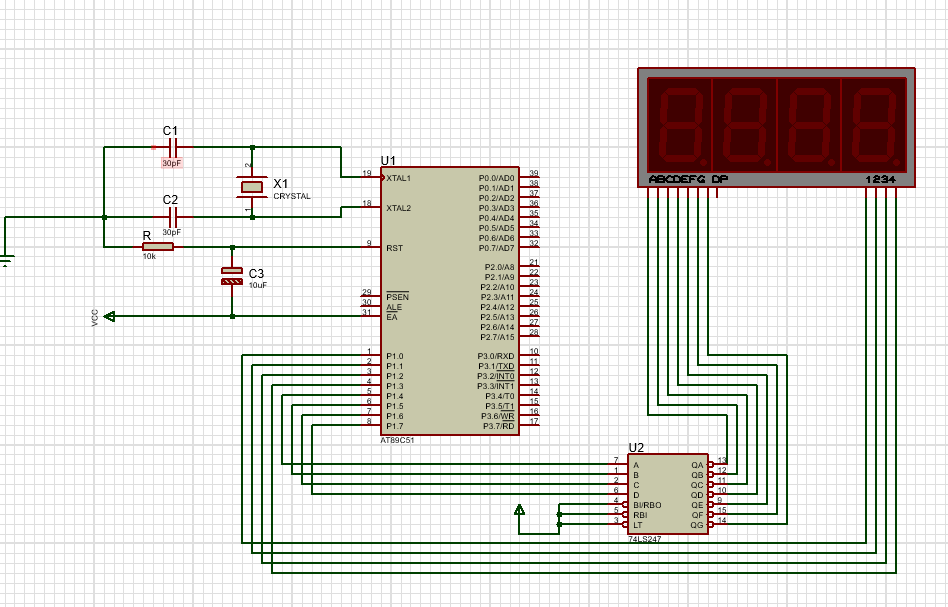Click the P3.0/RXD pin label

pyautogui.click(x=496, y=357)
